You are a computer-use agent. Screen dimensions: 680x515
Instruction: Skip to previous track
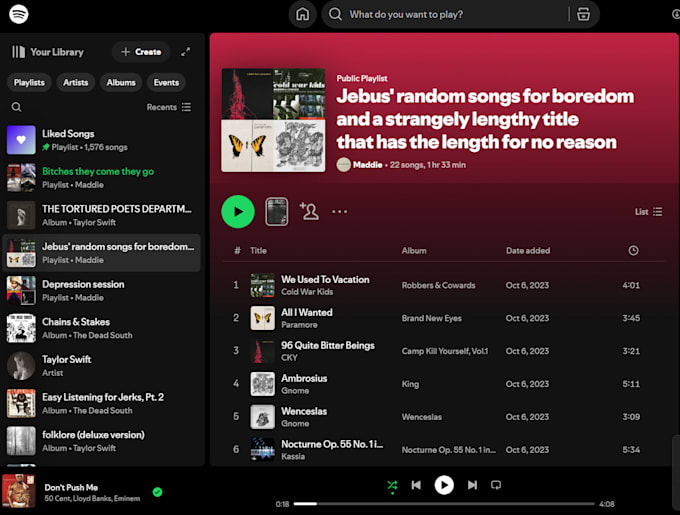(x=416, y=485)
